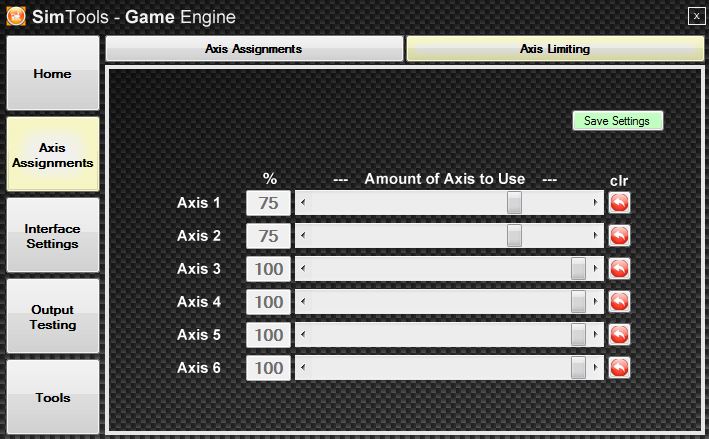Click the Axis 5 slider thumb
Viewport: 709px width, 439px height.
[x=578, y=335]
